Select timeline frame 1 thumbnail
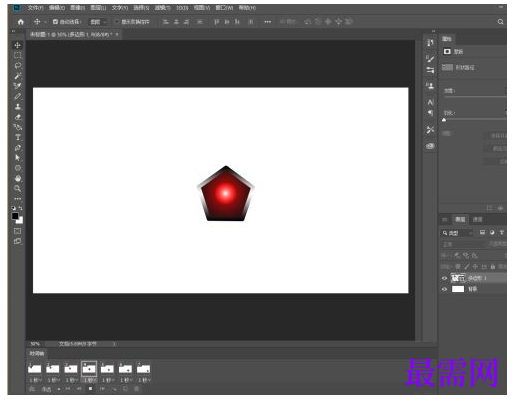This screenshot has height=404, width=517. coord(35,369)
